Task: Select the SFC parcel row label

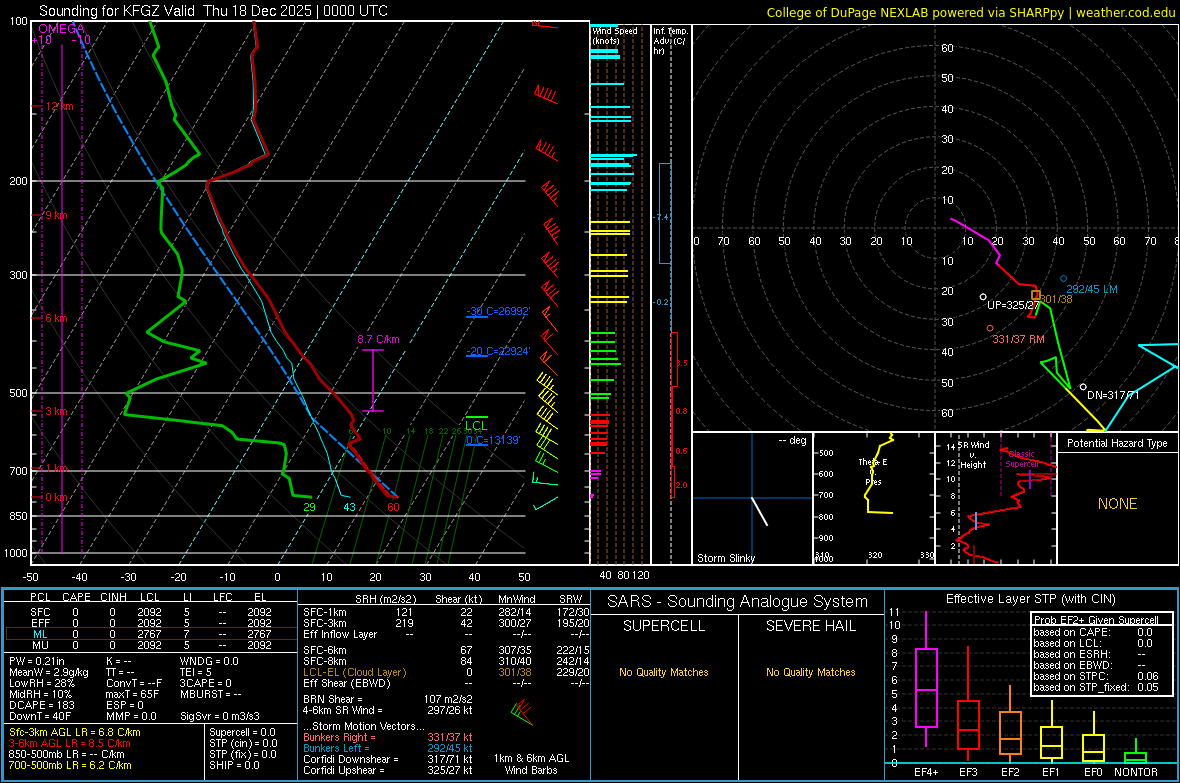Action: [40, 612]
